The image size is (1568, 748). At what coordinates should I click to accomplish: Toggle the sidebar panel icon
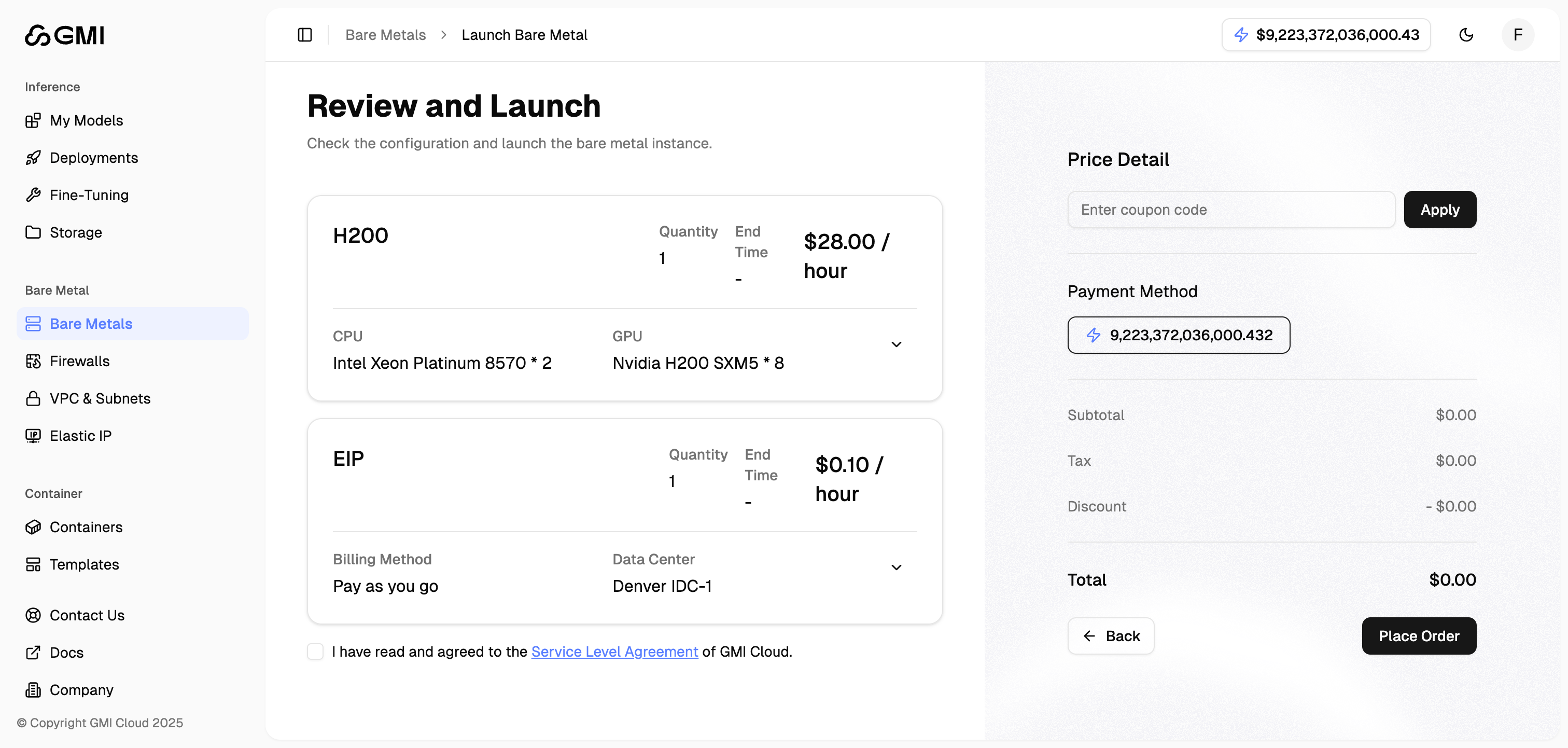pos(304,35)
